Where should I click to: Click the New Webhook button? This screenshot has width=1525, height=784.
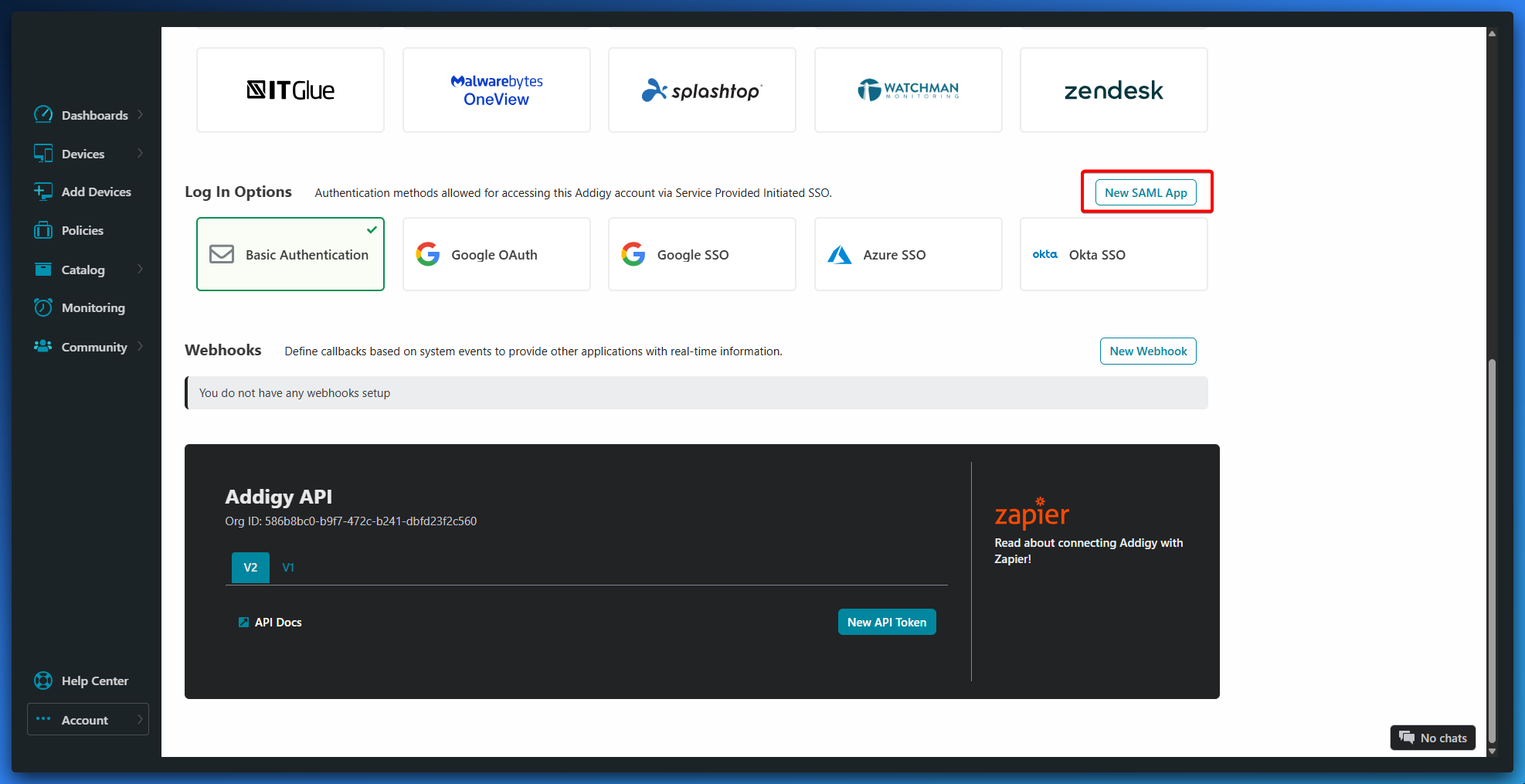(1148, 351)
